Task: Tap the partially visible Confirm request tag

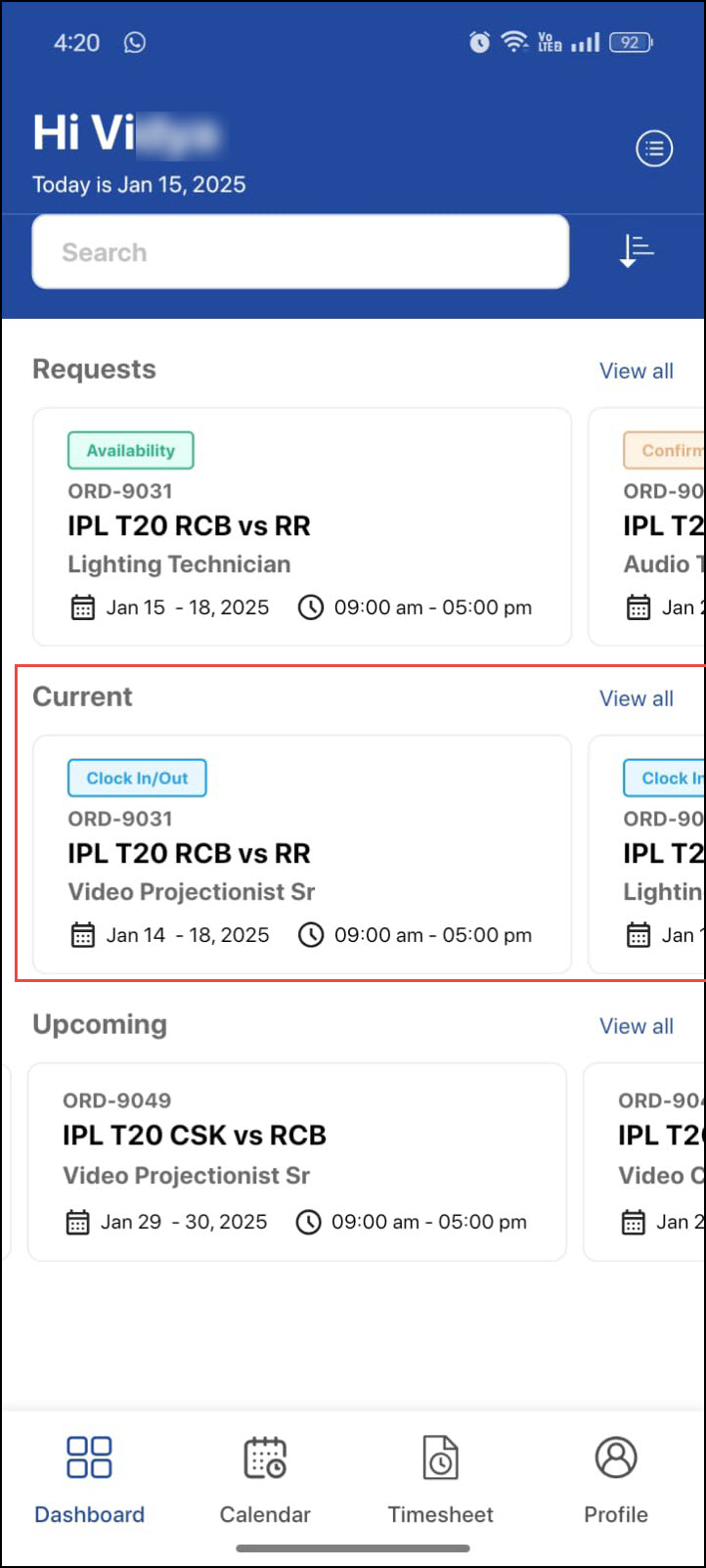Action: [x=666, y=451]
